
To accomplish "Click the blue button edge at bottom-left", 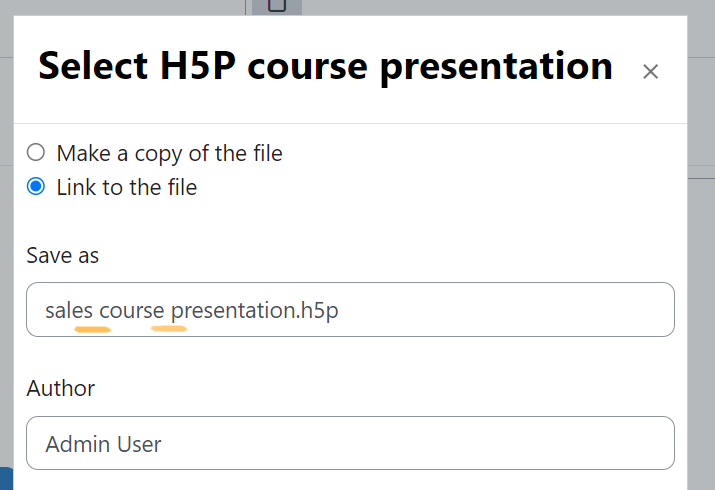I will pos(6,479).
